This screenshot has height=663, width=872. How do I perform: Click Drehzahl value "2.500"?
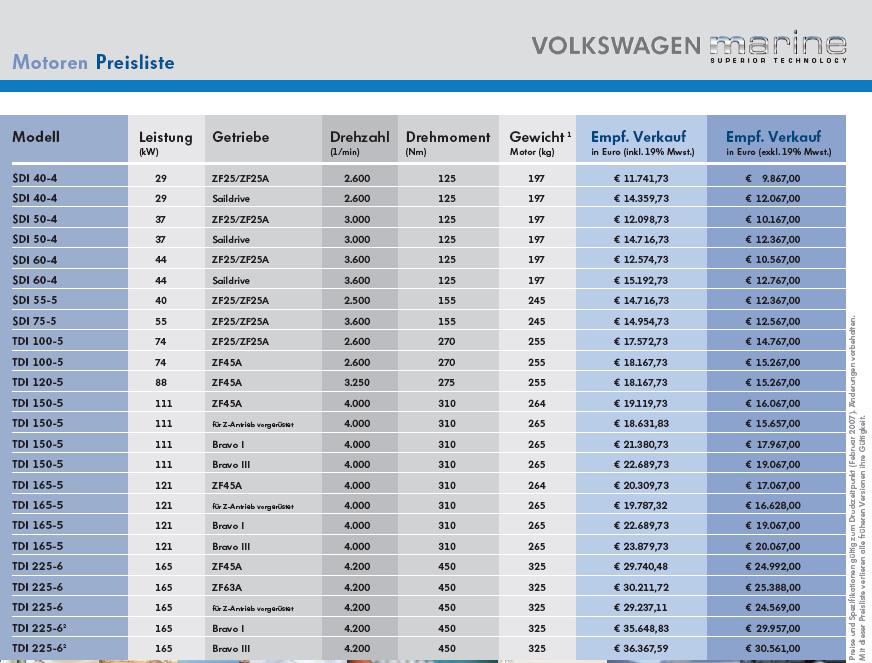(x=357, y=301)
